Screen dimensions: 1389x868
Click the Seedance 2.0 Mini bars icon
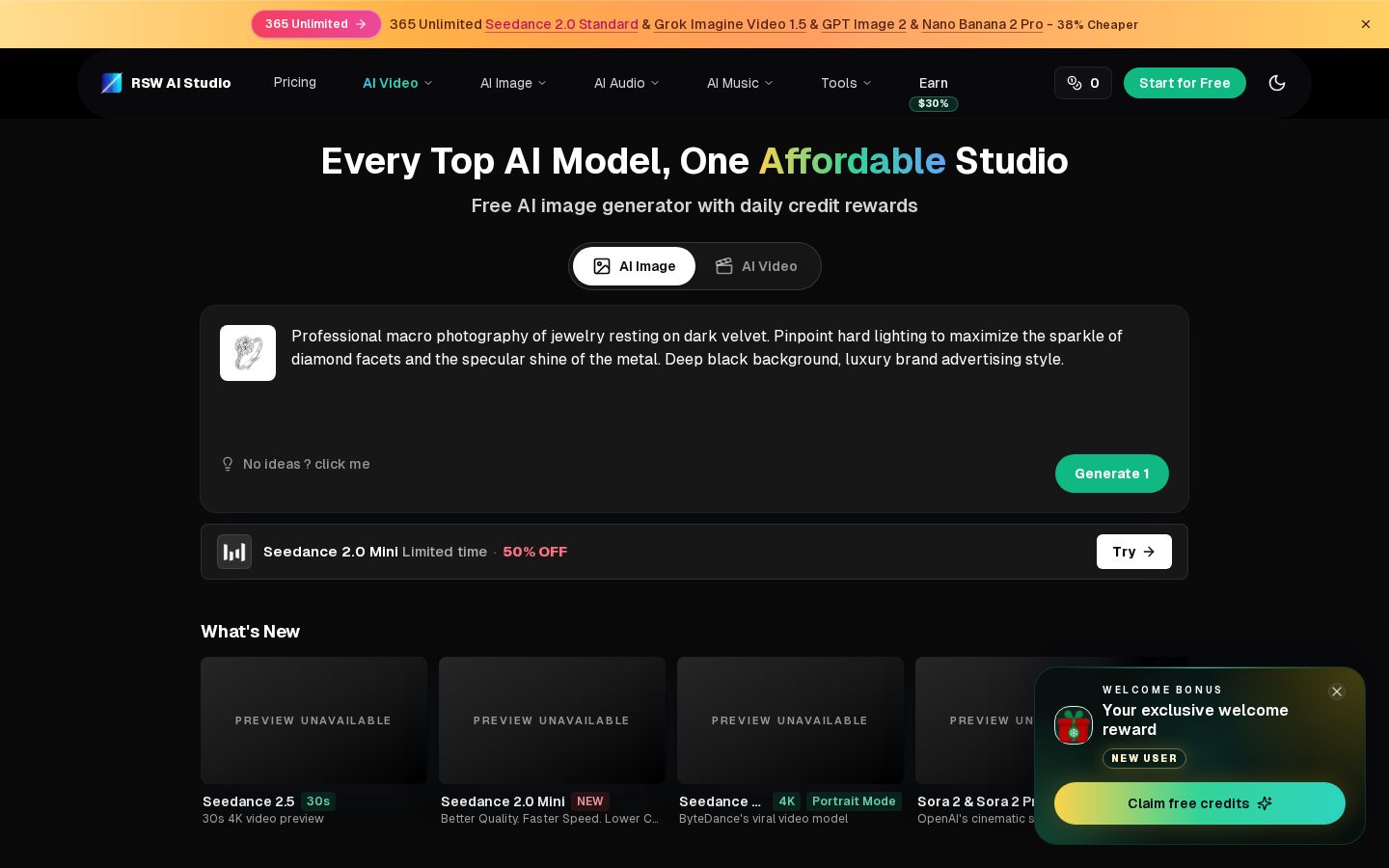click(x=234, y=552)
